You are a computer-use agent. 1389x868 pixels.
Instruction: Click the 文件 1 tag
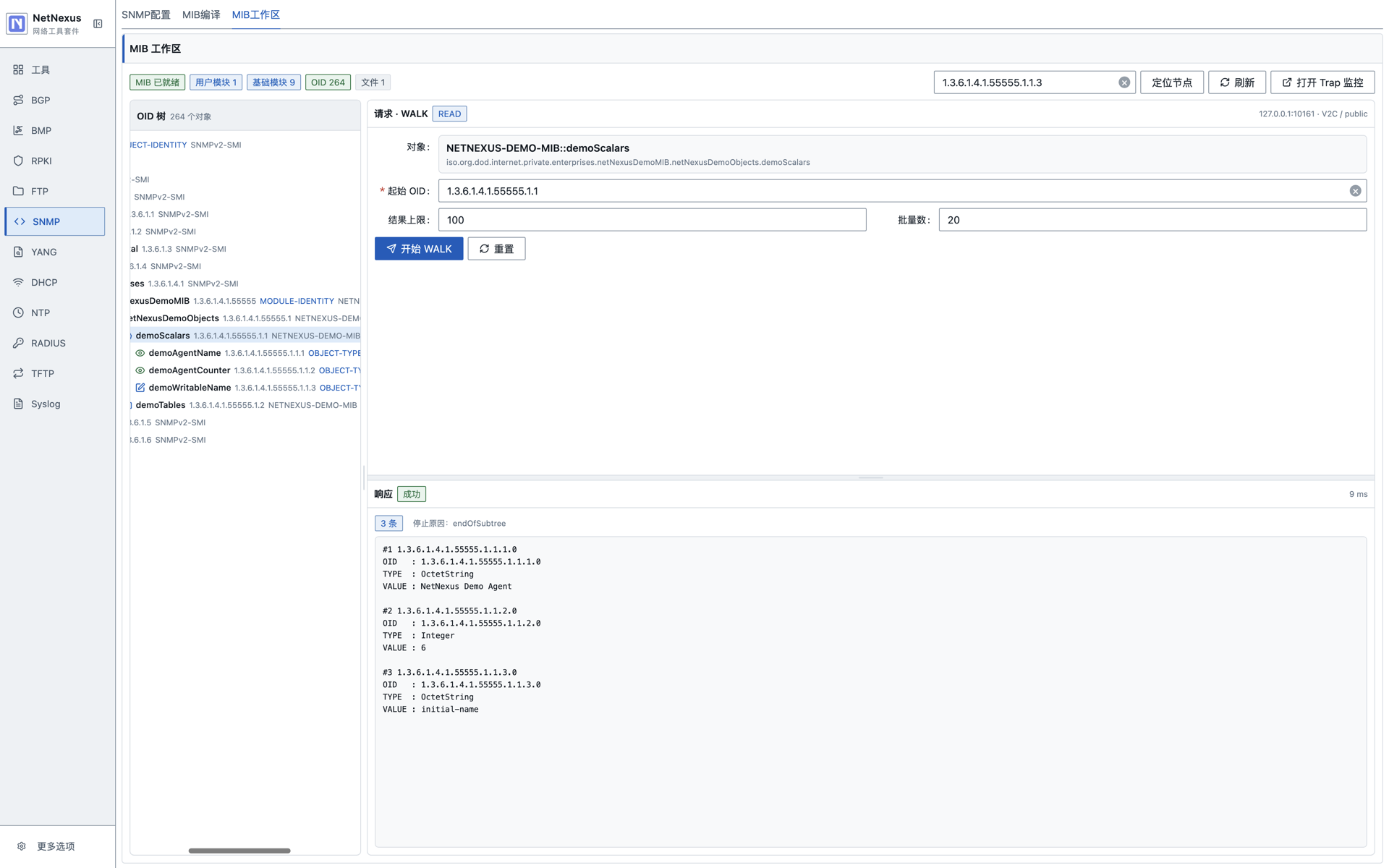[x=373, y=82]
